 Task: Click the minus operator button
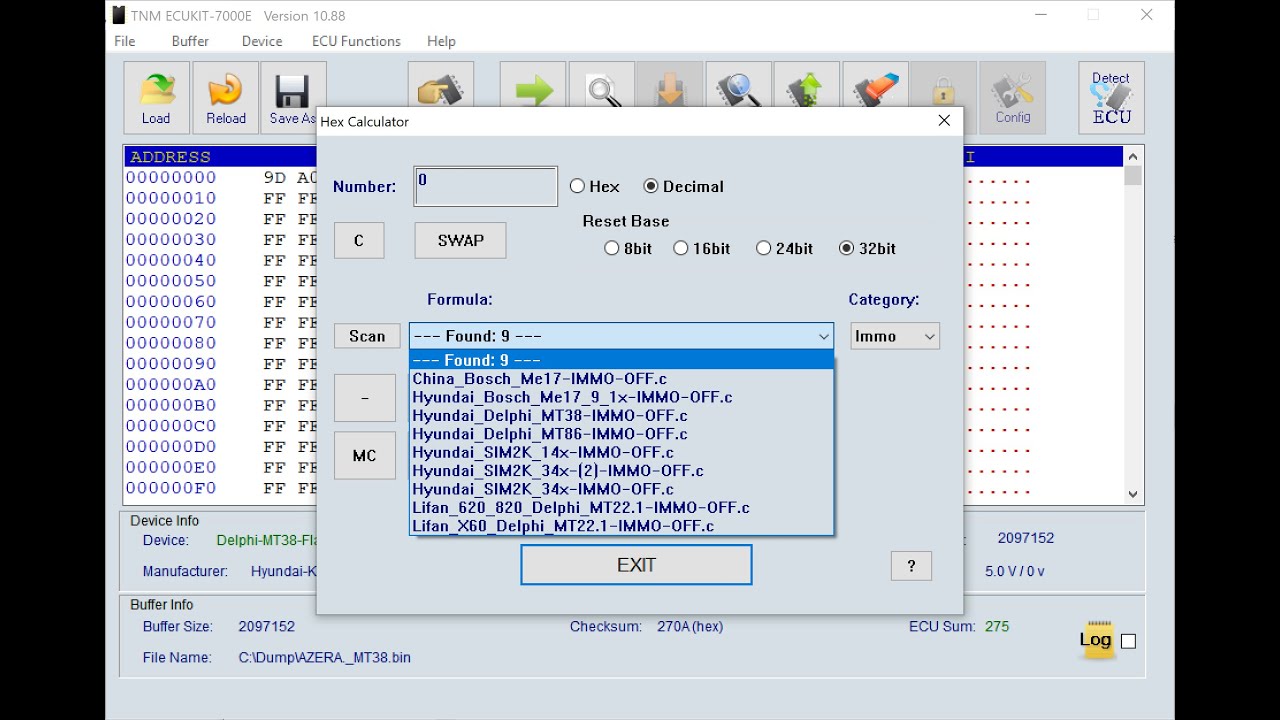(364, 398)
